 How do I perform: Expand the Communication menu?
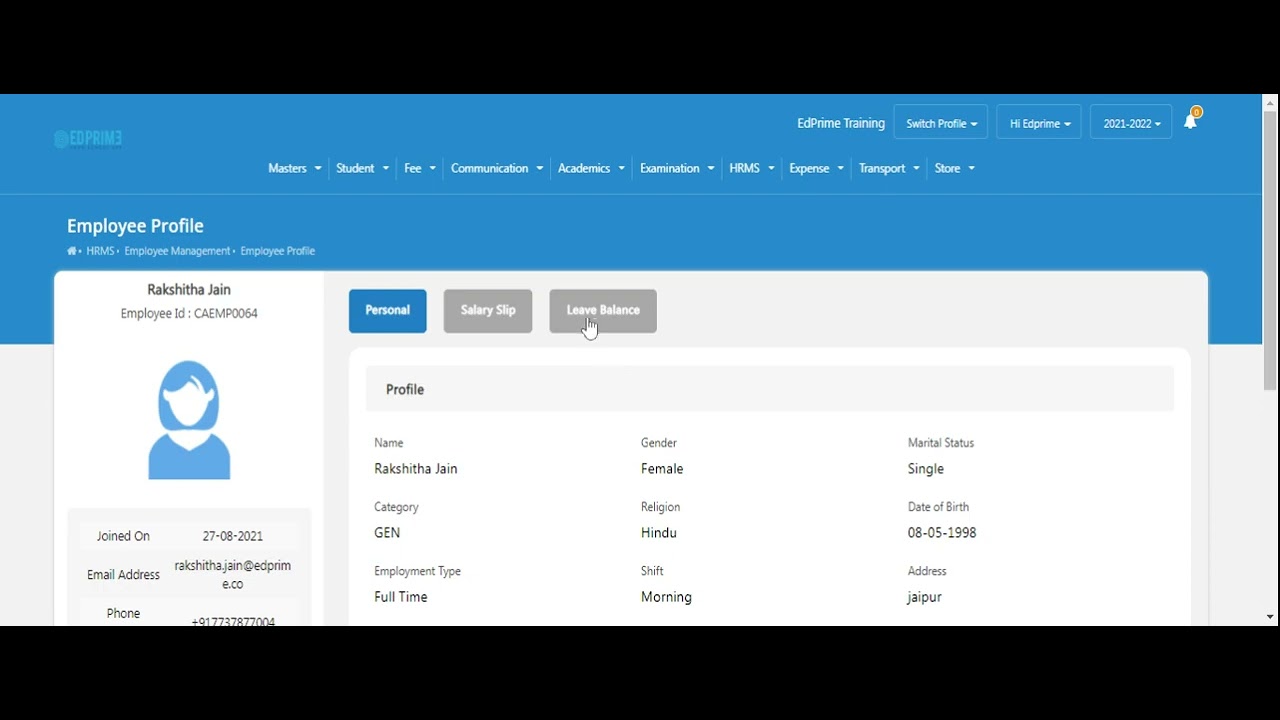click(497, 168)
